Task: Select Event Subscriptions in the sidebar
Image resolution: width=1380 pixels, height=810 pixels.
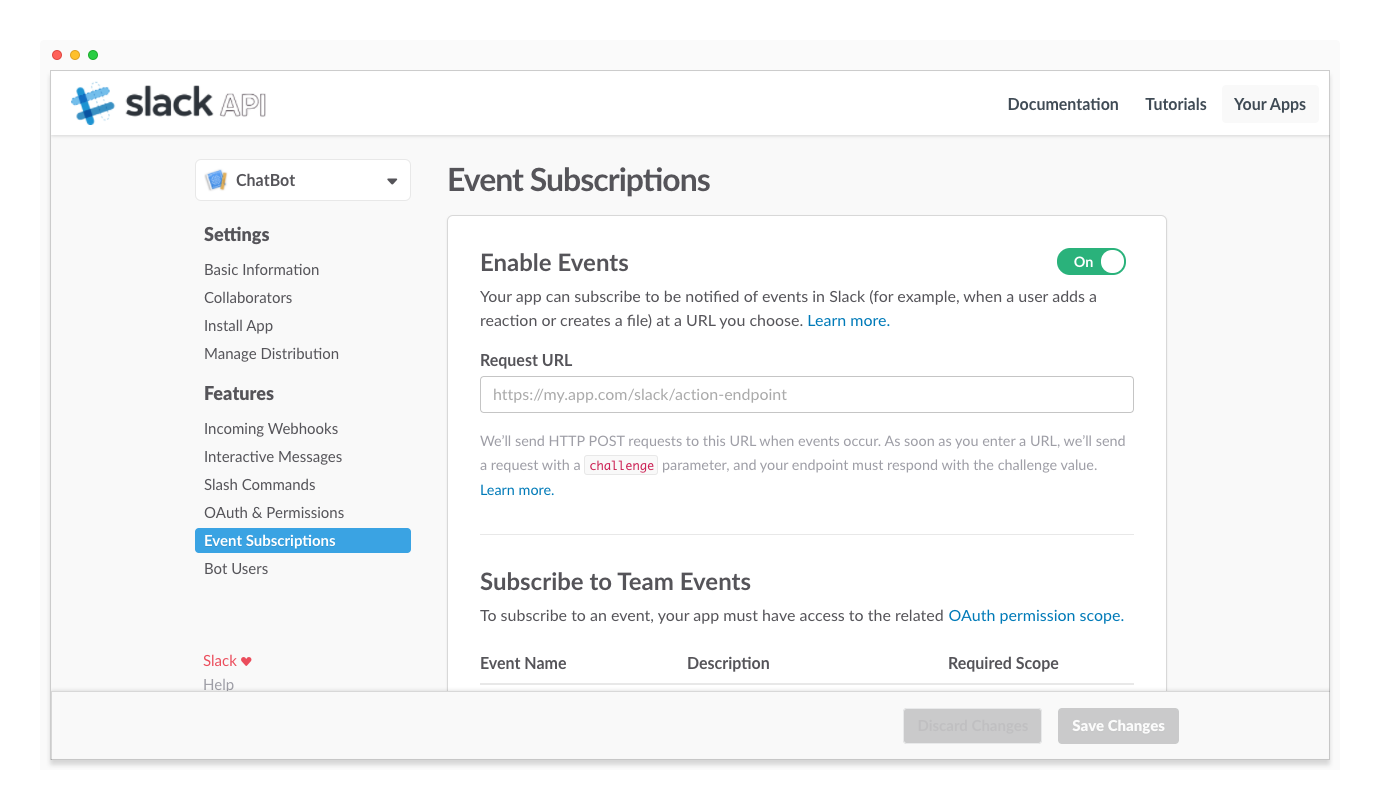Action: coord(303,541)
